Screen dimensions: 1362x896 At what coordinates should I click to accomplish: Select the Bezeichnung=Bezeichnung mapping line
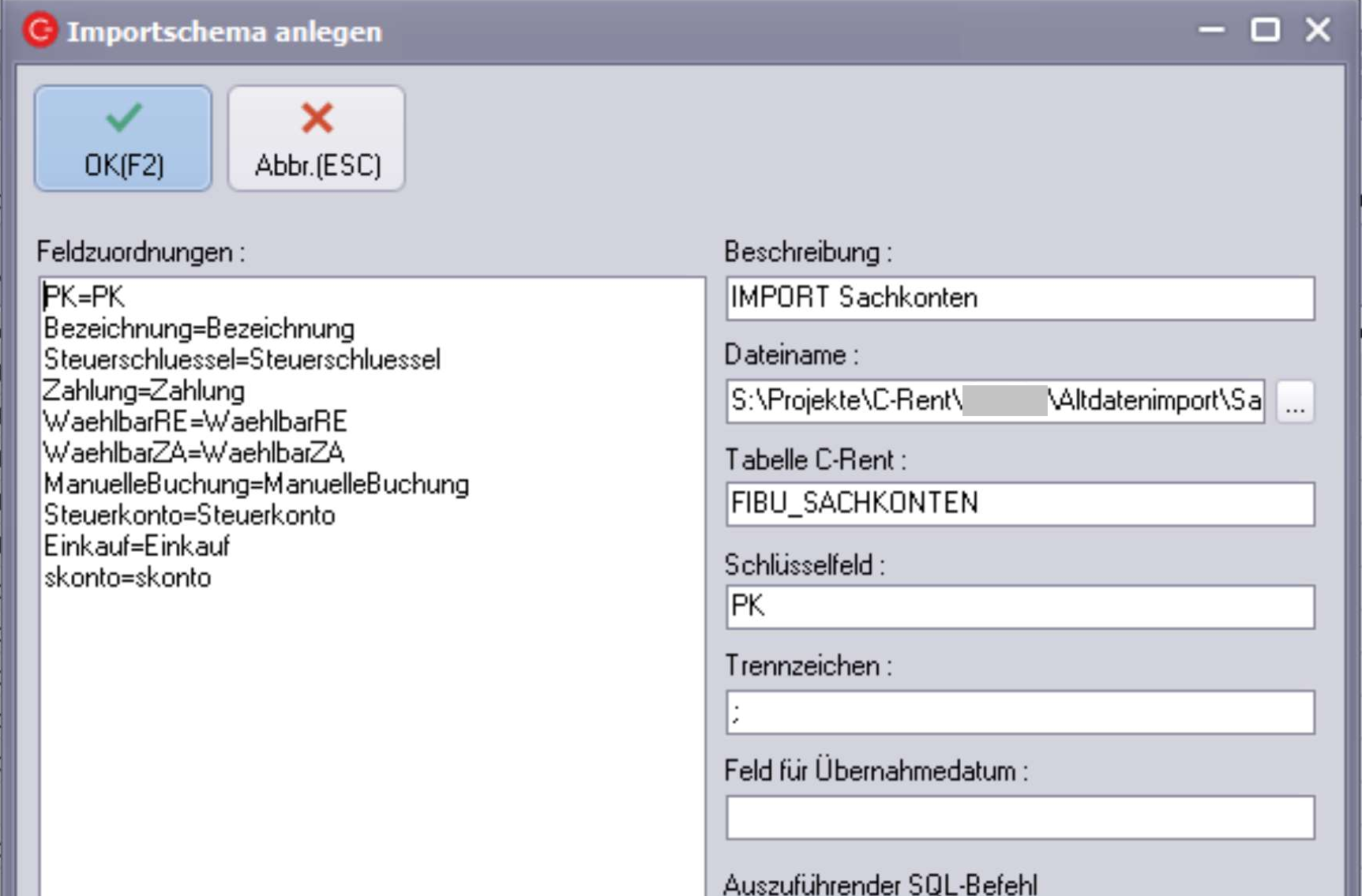tap(199, 328)
